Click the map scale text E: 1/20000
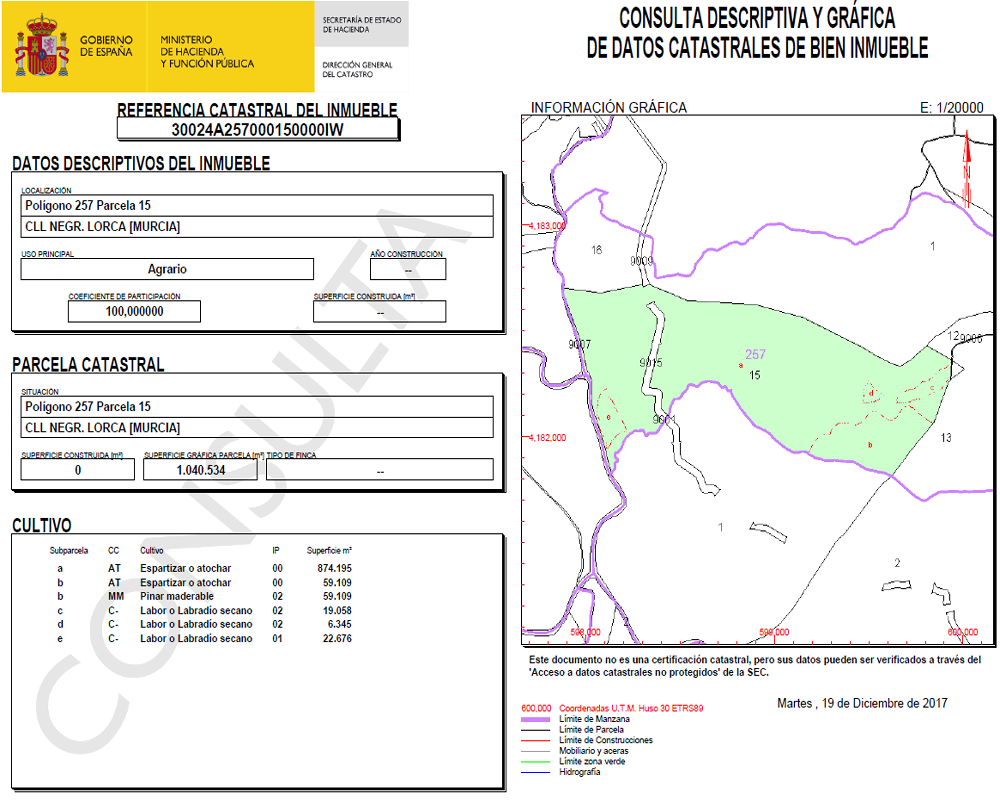 point(952,108)
